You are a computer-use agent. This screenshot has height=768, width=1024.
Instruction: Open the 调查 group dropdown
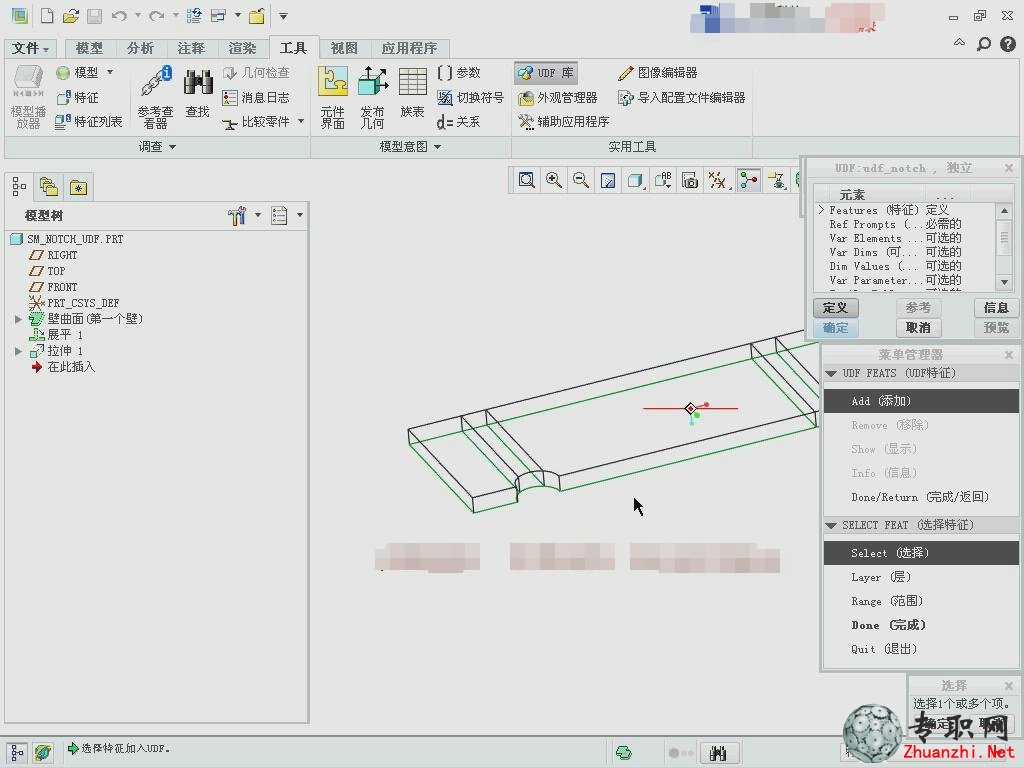tap(157, 147)
